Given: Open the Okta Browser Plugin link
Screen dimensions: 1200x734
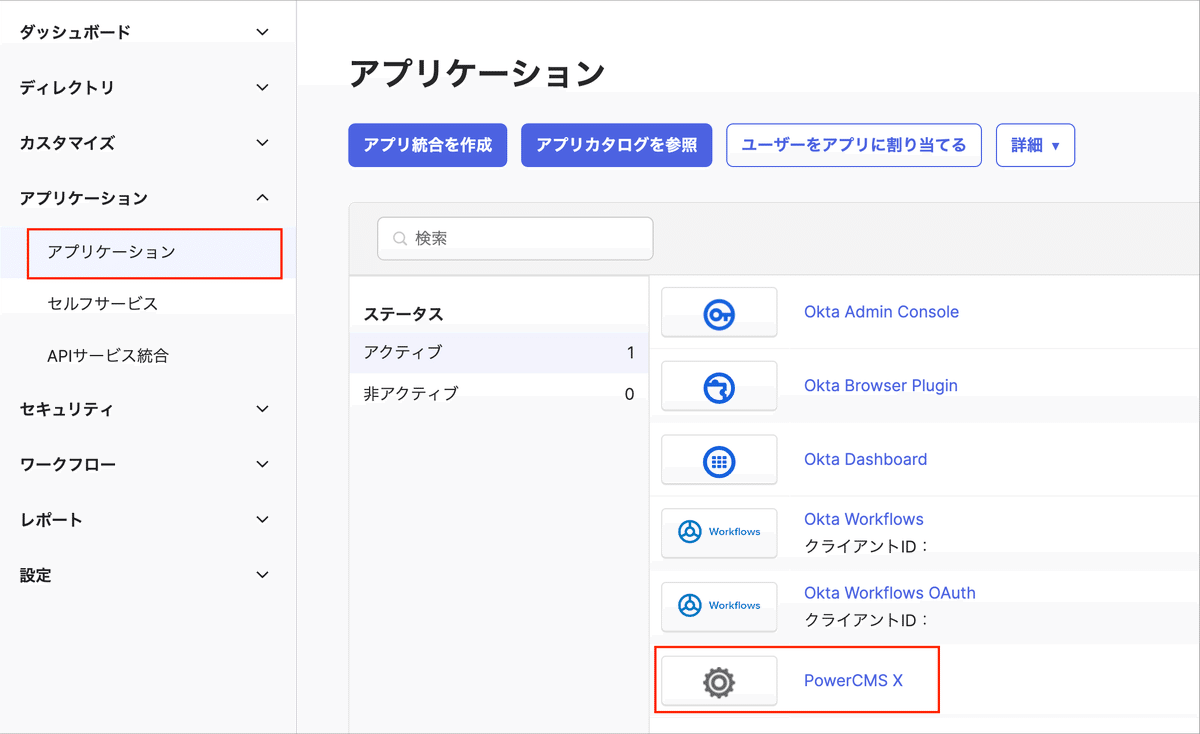Looking at the screenshot, I should (x=881, y=385).
